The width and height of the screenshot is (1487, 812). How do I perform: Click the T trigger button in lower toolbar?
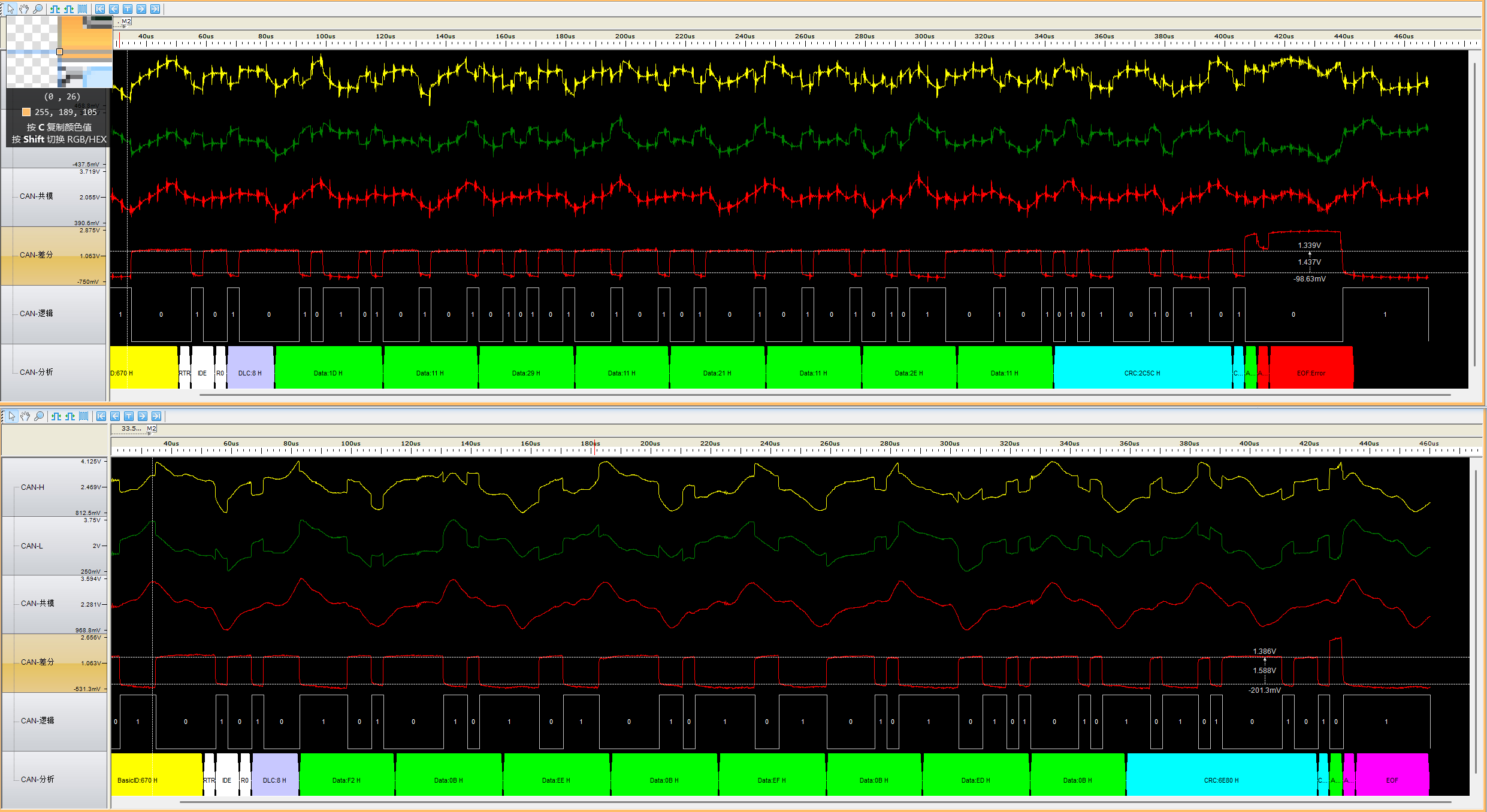(x=129, y=416)
